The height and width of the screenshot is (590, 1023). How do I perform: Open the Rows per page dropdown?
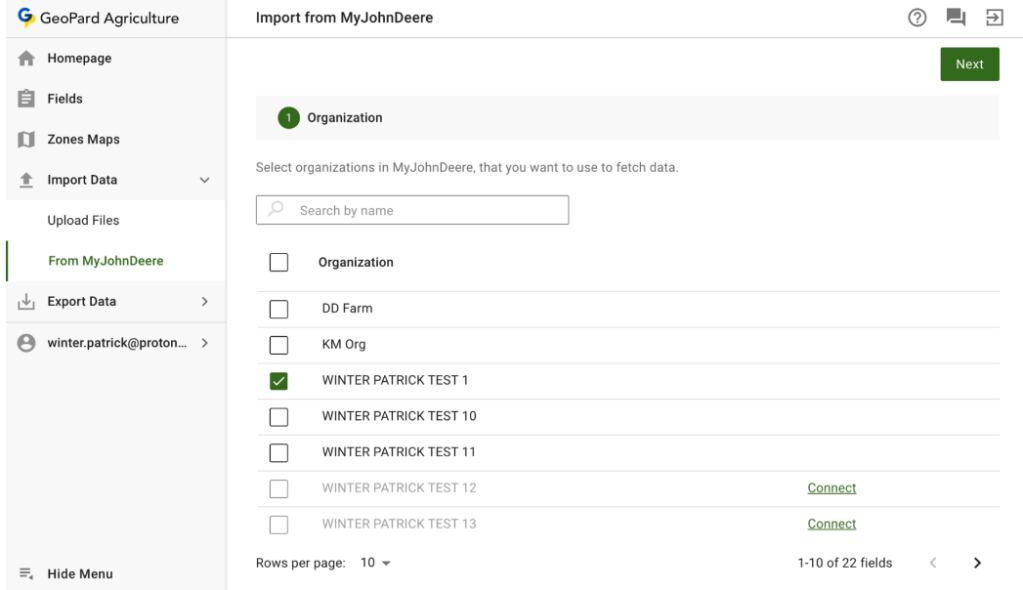[376, 563]
